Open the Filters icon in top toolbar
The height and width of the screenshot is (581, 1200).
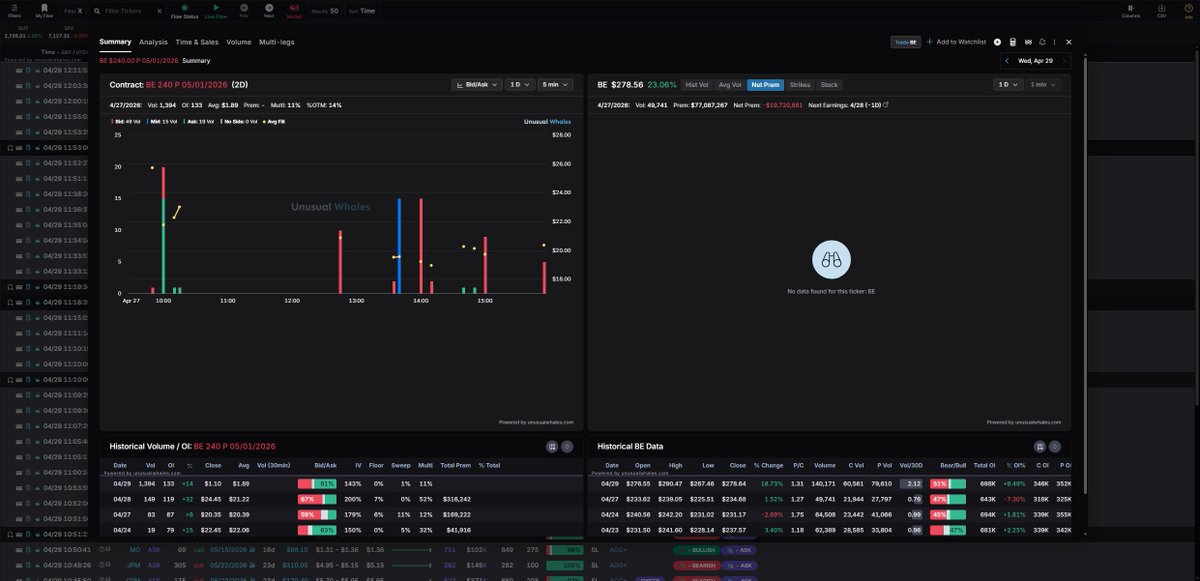pos(14,7)
